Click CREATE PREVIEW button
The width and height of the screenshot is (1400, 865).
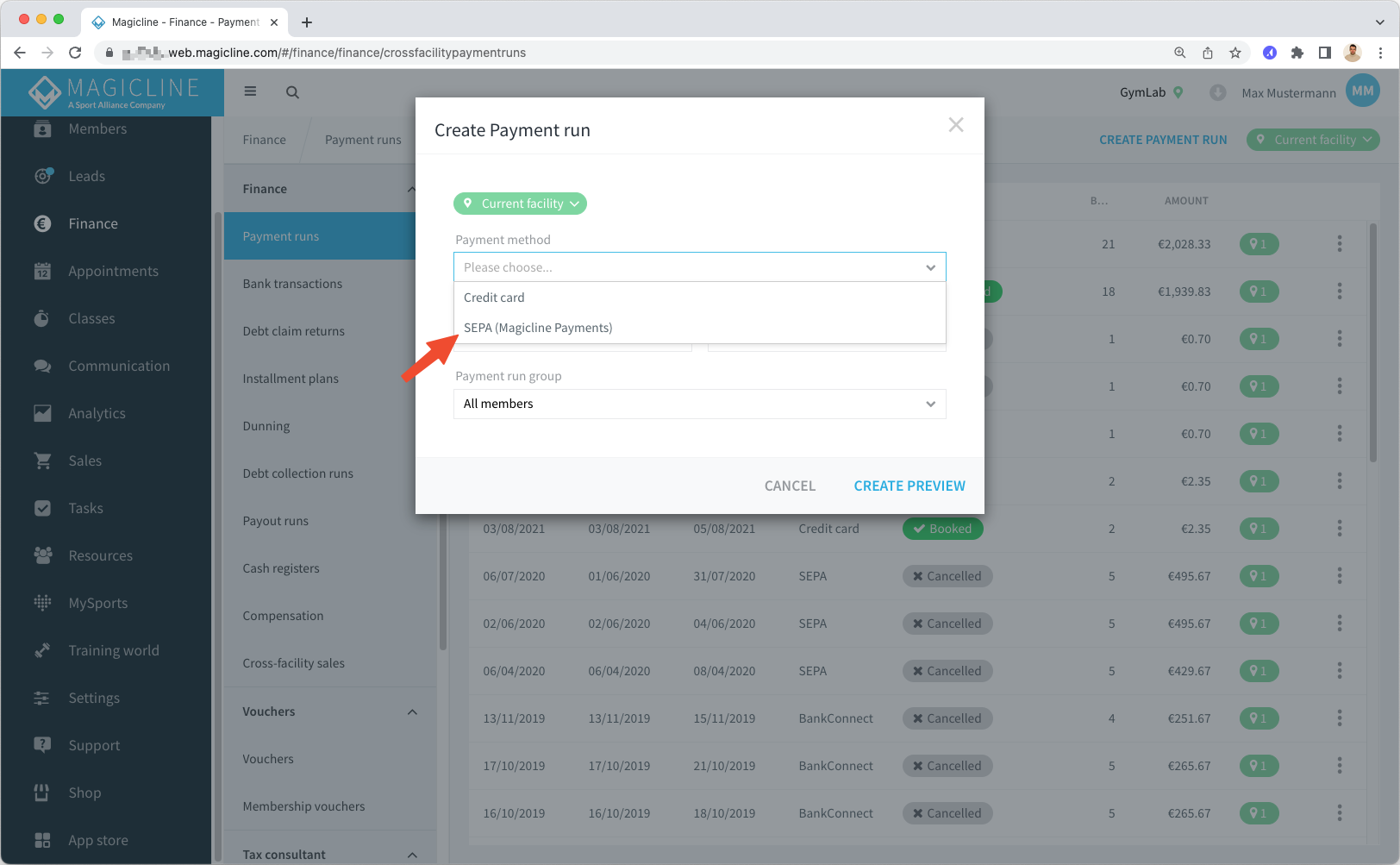(x=909, y=486)
